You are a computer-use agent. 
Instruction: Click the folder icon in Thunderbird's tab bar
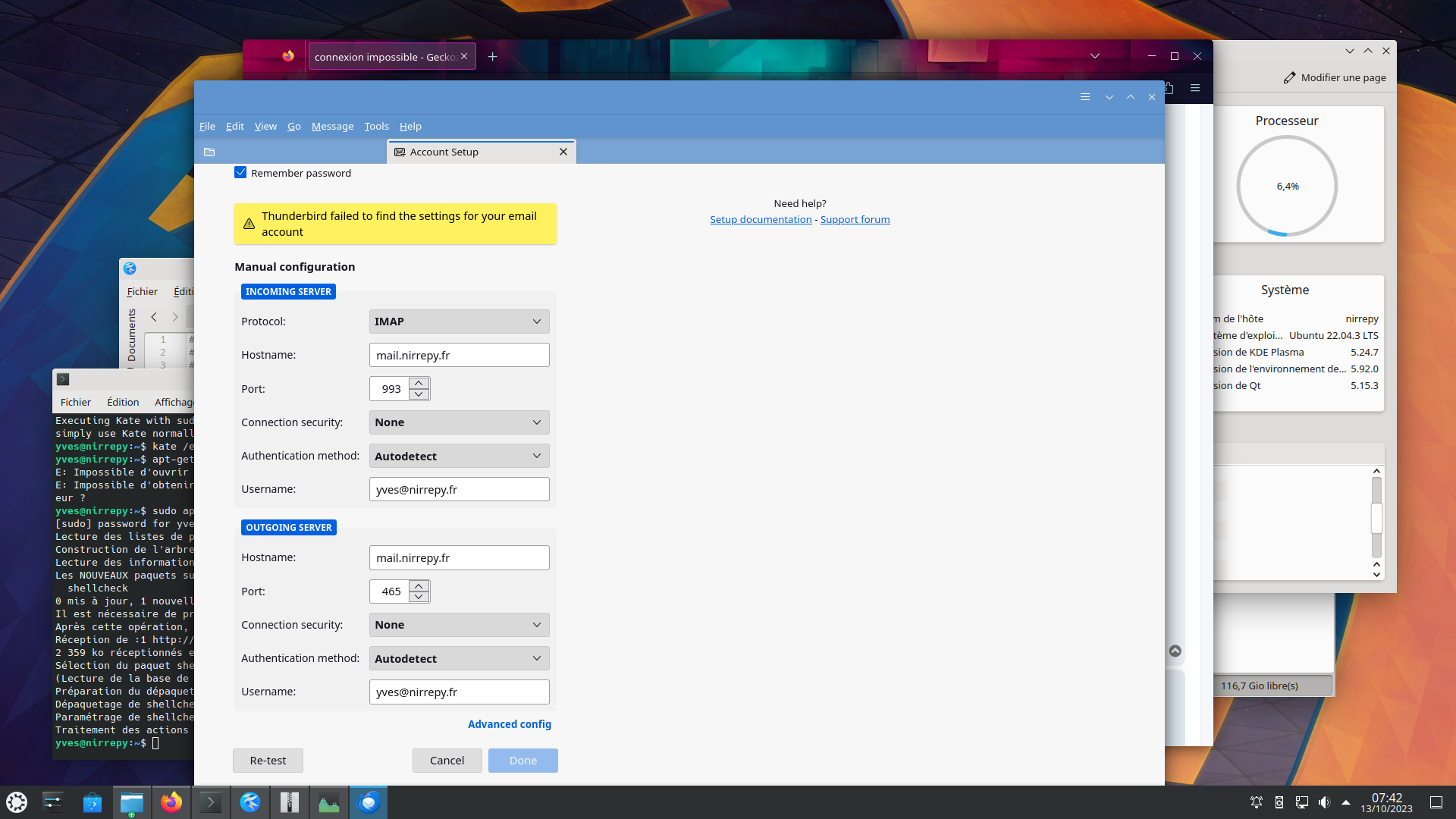click(209, 152)
